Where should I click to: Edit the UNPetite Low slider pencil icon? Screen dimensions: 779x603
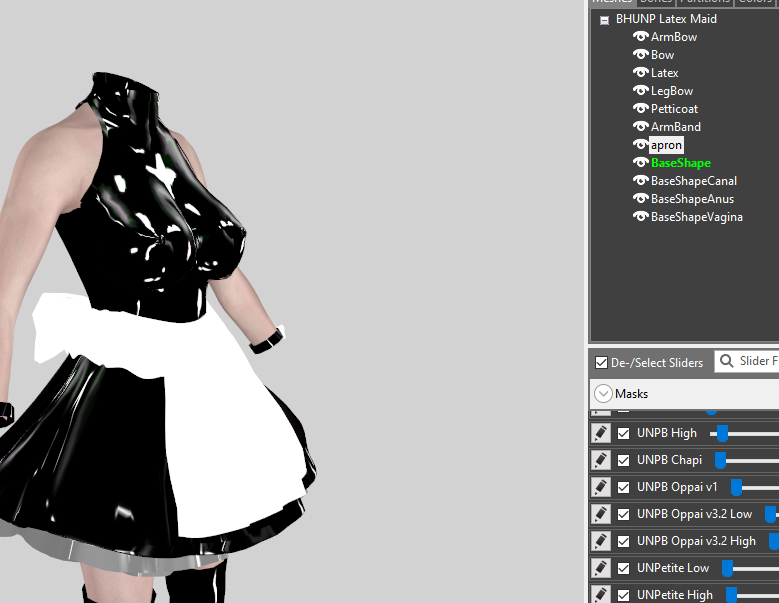pyautogui.click(x=600, y=568)
